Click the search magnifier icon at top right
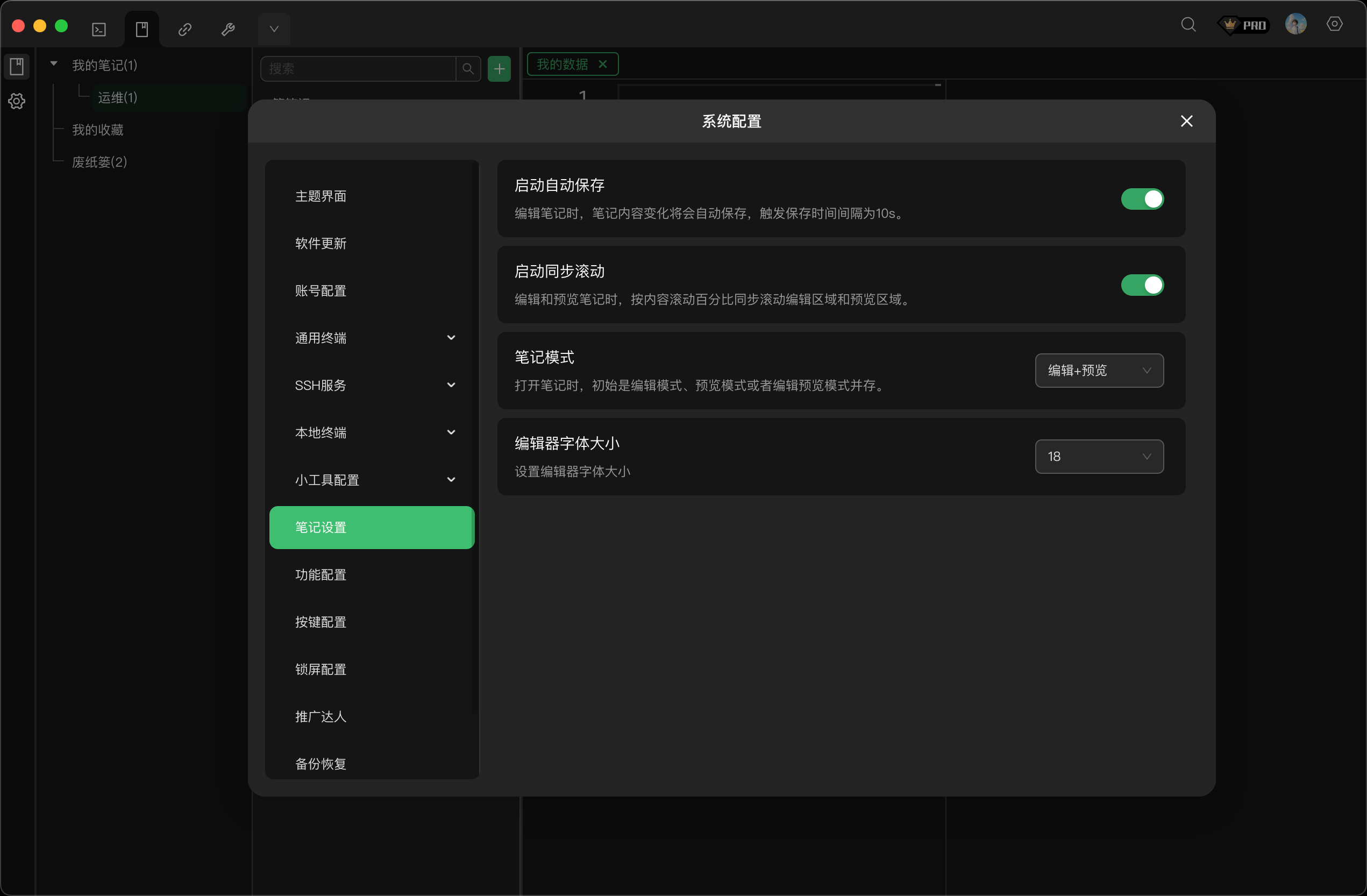Viewport: 1367px width, 896px height. point(1189,24)
